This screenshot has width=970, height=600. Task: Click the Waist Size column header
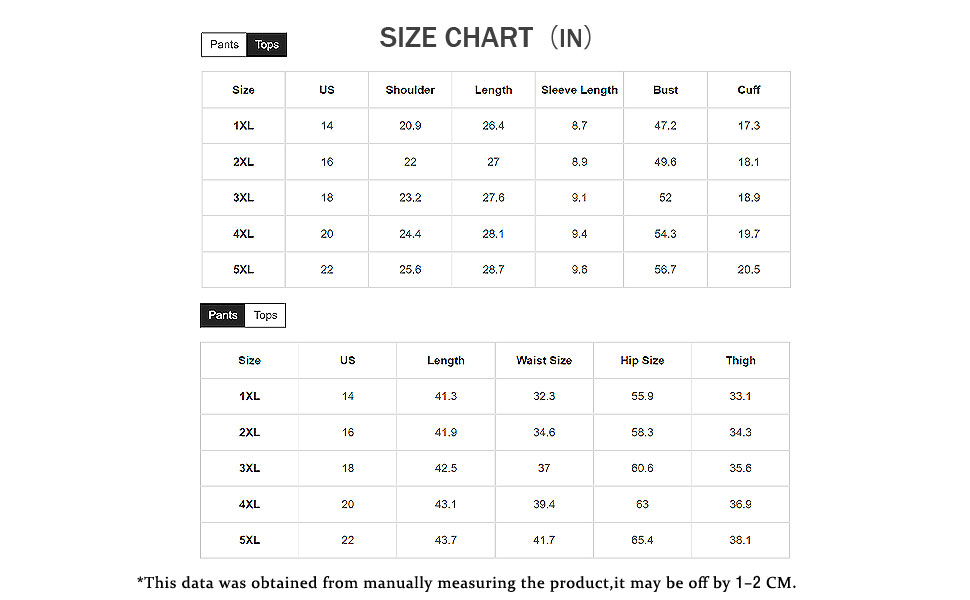coord(544,361)
